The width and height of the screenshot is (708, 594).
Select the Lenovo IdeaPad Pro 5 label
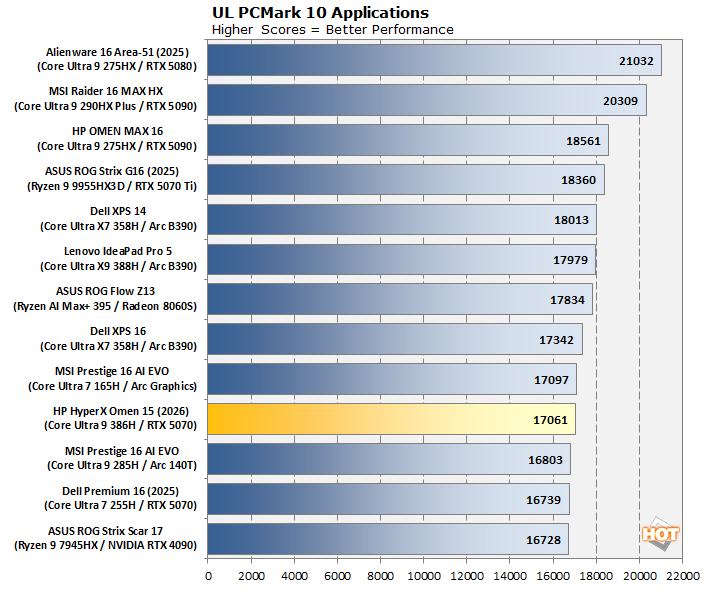(118, 251)
